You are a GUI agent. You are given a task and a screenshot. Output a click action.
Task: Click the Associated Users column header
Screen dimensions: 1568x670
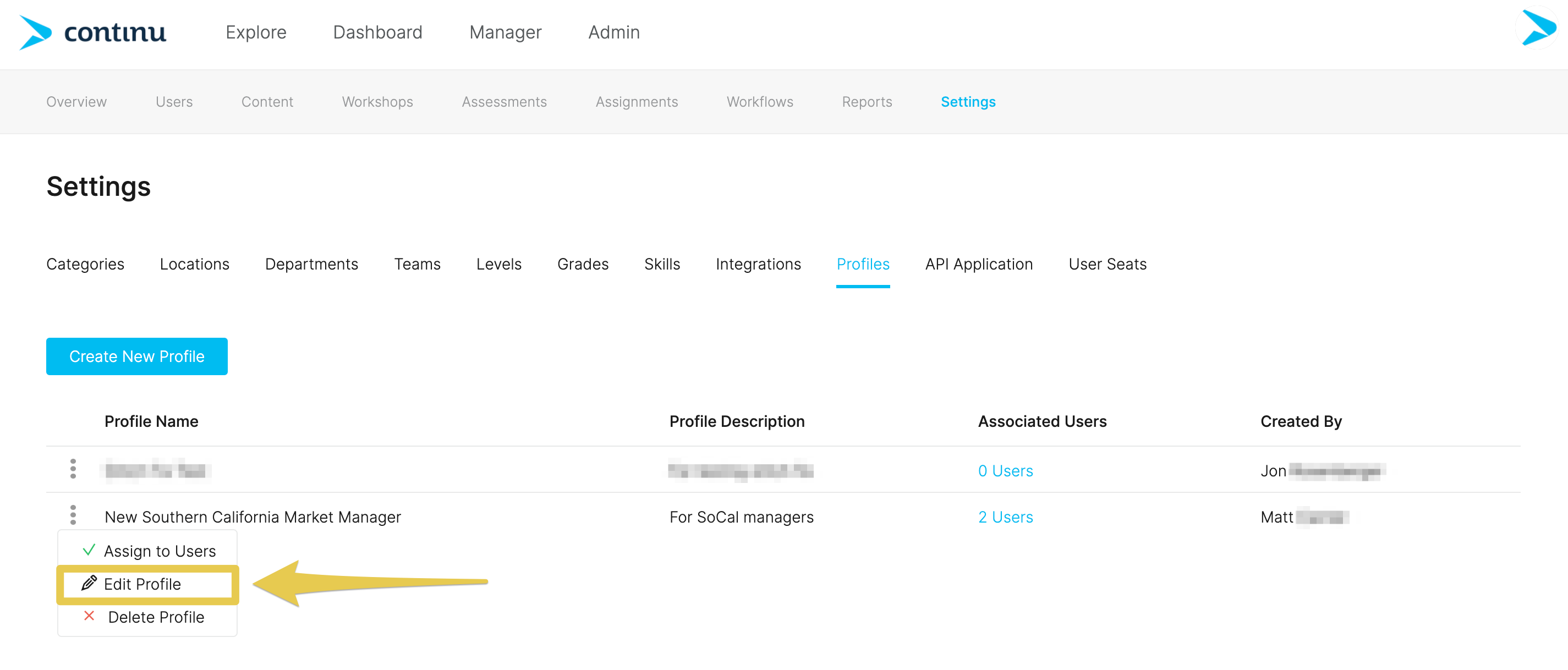coord(1042,421)
